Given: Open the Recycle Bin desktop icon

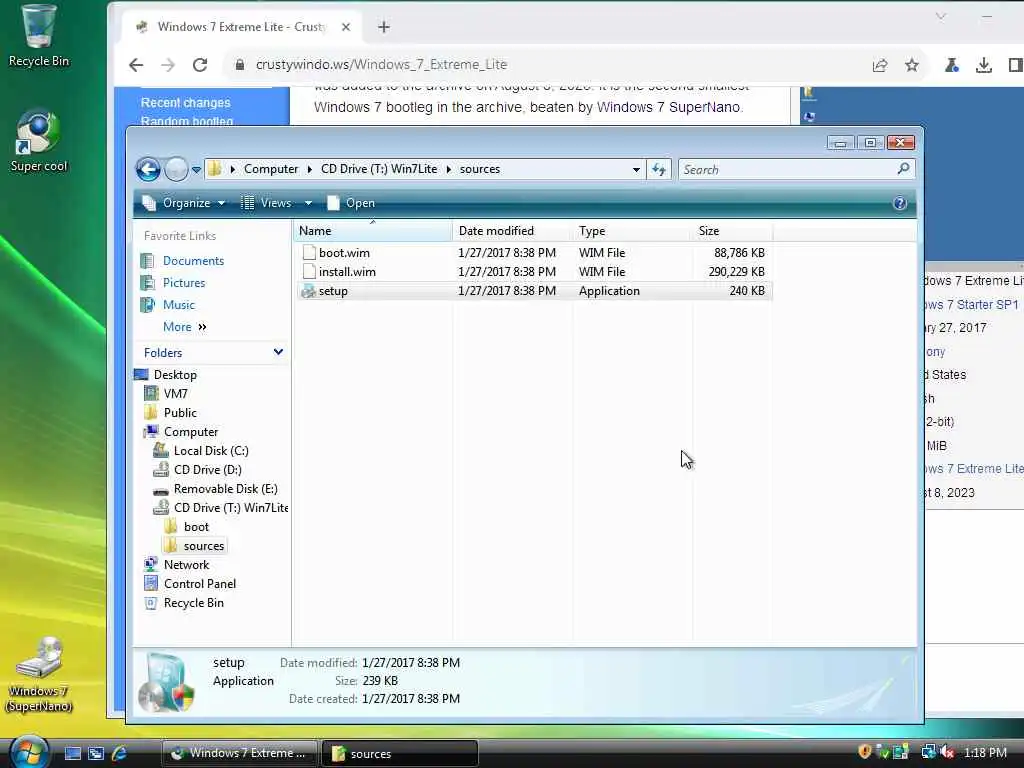Looking at the screenshot, I should pyautogui.click(x=39, y=37).
